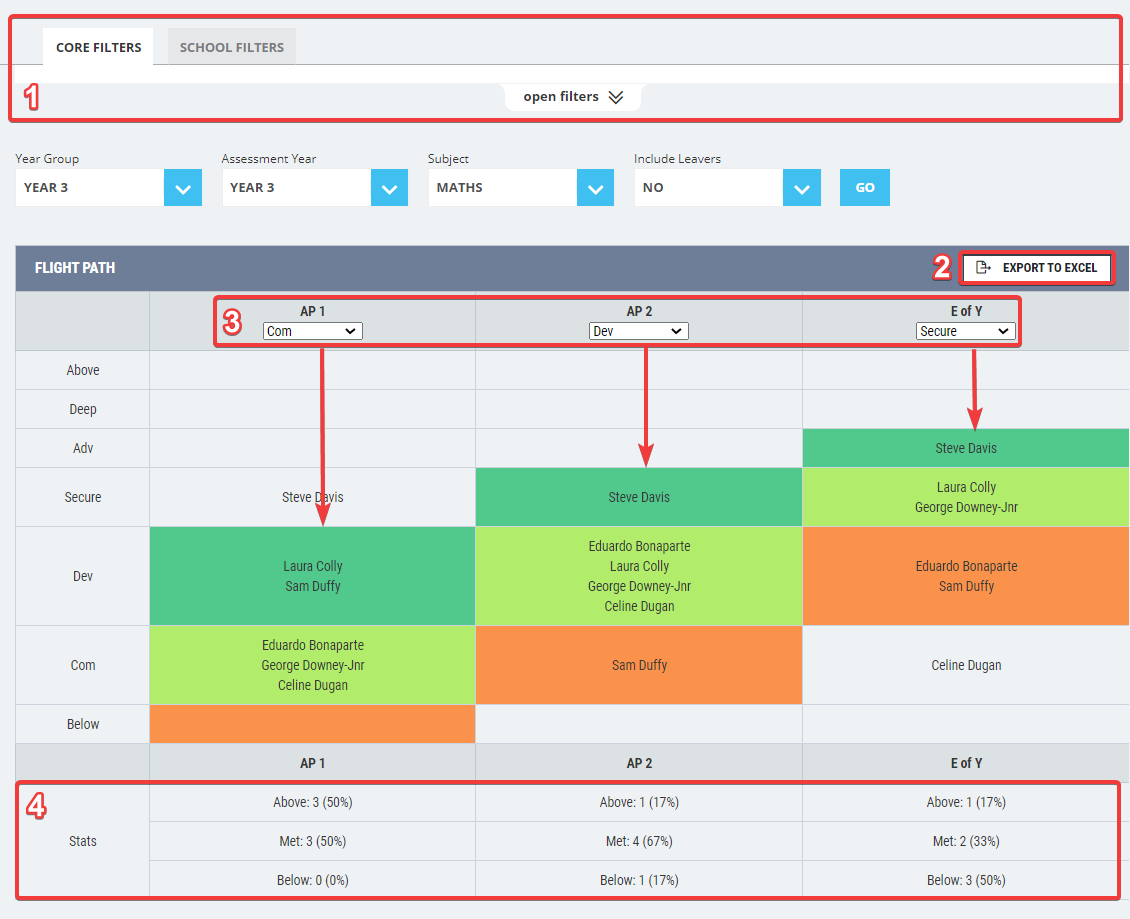The width and height of the screenshot is (1130, 919).
Task: Click E of Y stat Met: 2 (33%)
Action: [966, 841]
